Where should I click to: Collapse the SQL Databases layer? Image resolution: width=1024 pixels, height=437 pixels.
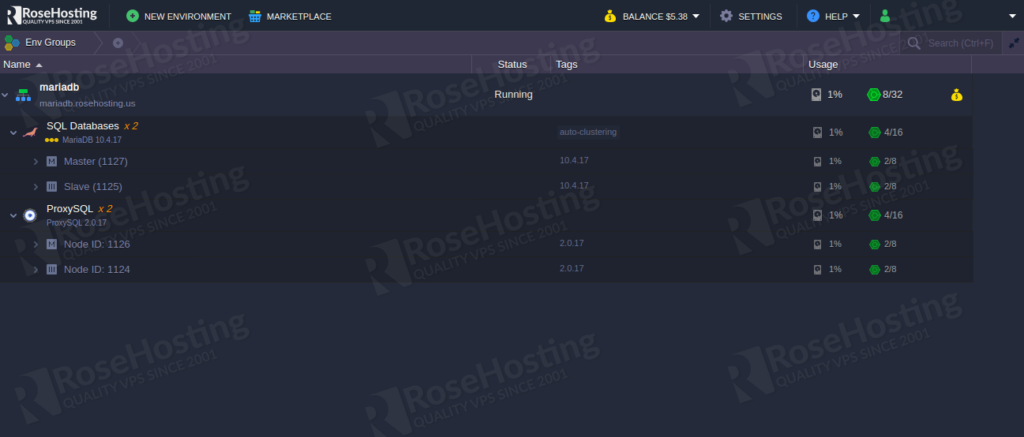pyautogui.click(x=13, y=132)
